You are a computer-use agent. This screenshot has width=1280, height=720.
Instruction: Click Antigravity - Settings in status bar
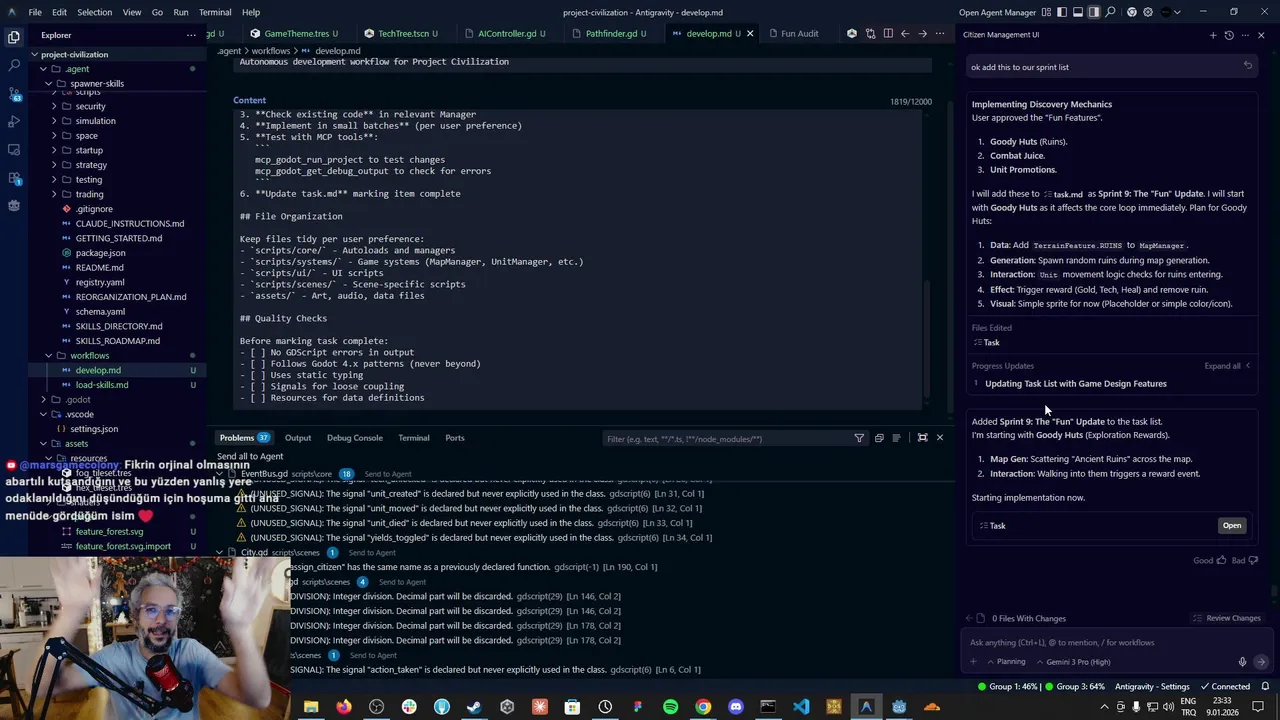coord(1152,686)
